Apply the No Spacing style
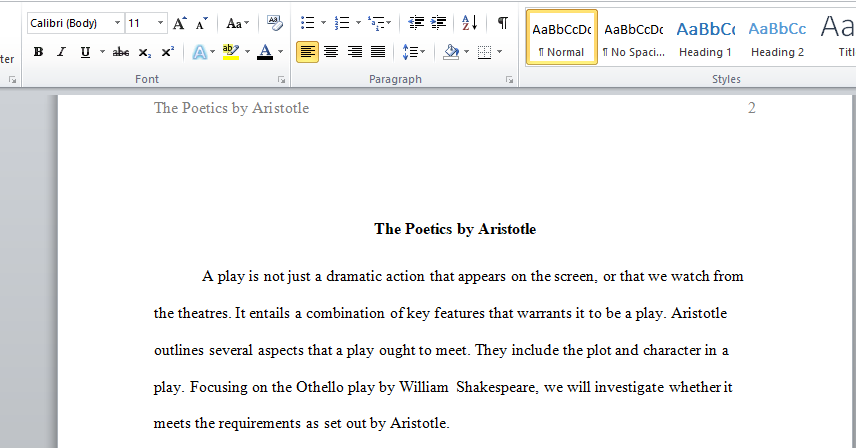The image size is (856, 448). coord(633,38)
